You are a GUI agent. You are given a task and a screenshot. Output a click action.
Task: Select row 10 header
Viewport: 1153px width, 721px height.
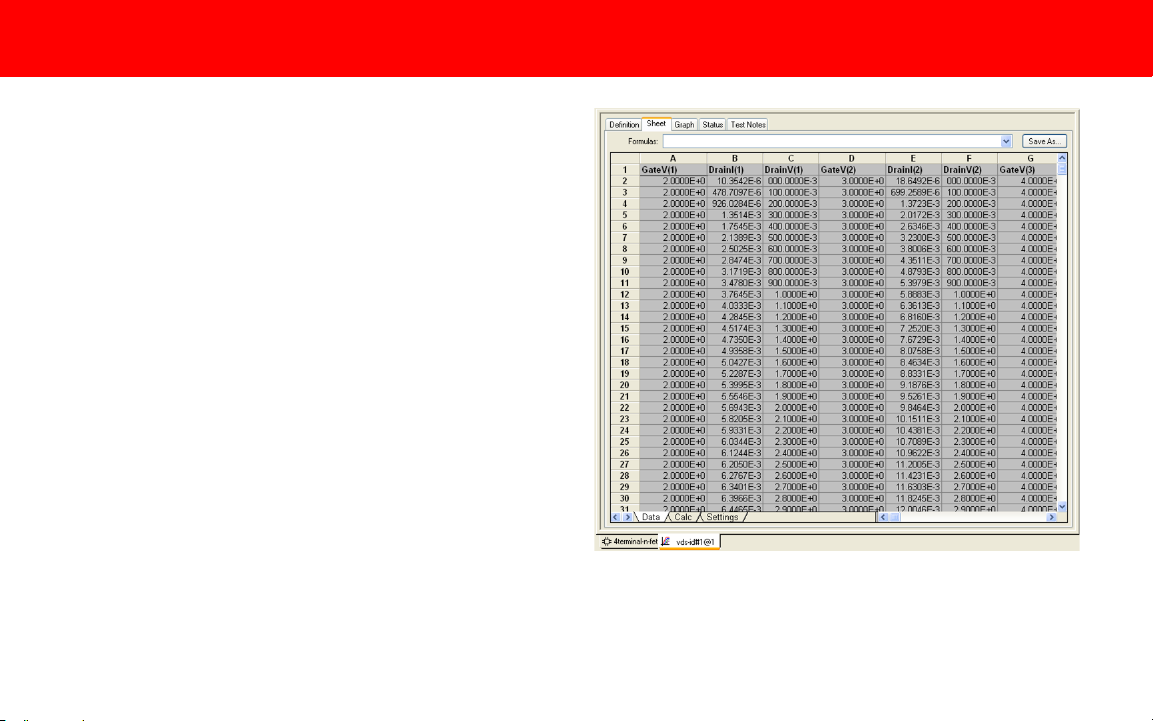pos(624,271)
